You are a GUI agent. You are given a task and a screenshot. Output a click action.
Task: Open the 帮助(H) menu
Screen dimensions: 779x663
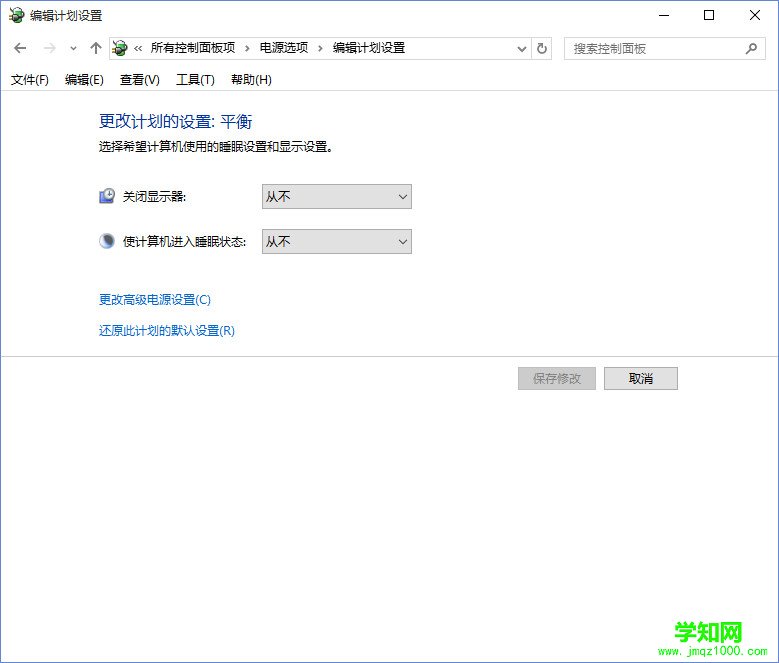[x=251, y=80]
